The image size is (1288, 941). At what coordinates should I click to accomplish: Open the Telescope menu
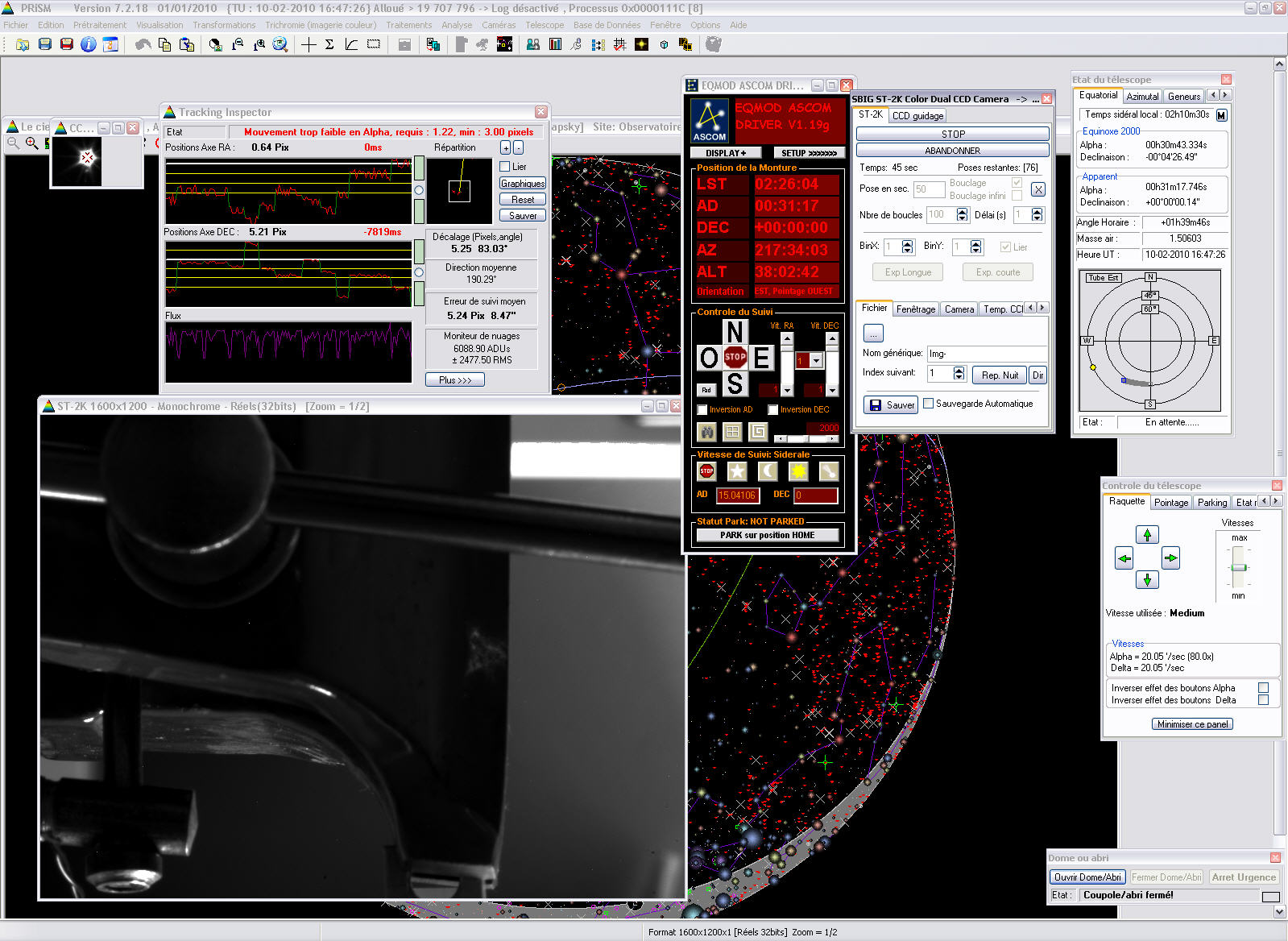tap(545, 25)
